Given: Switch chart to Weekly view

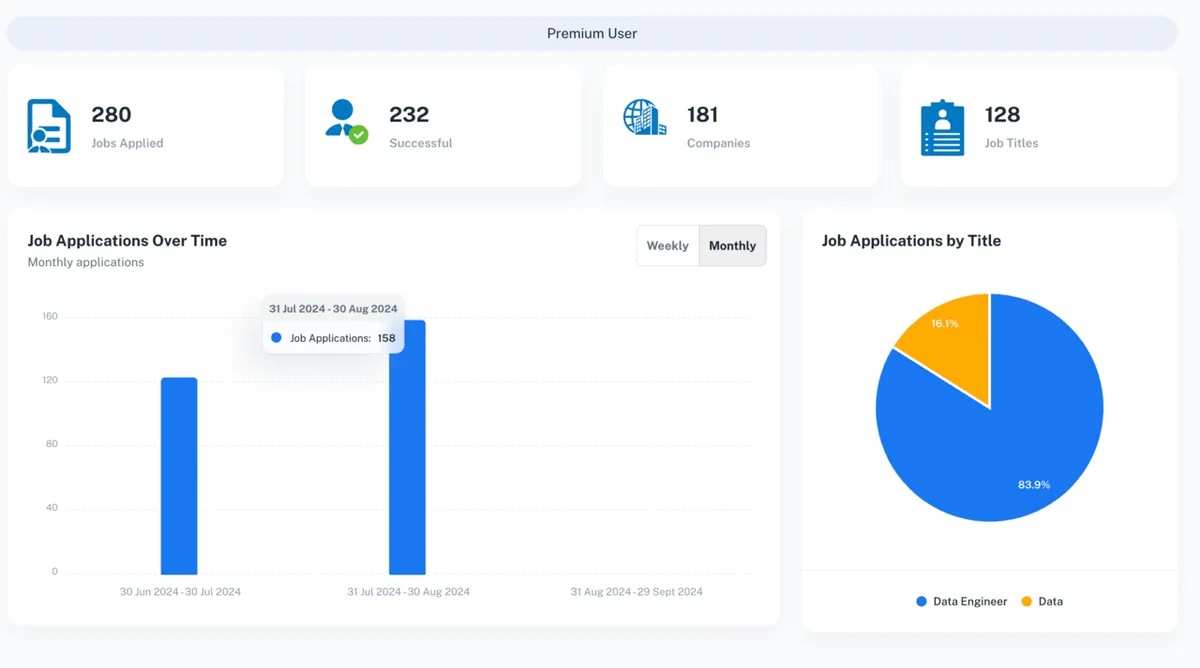Looking at the screenshot, I should point(667,246).
